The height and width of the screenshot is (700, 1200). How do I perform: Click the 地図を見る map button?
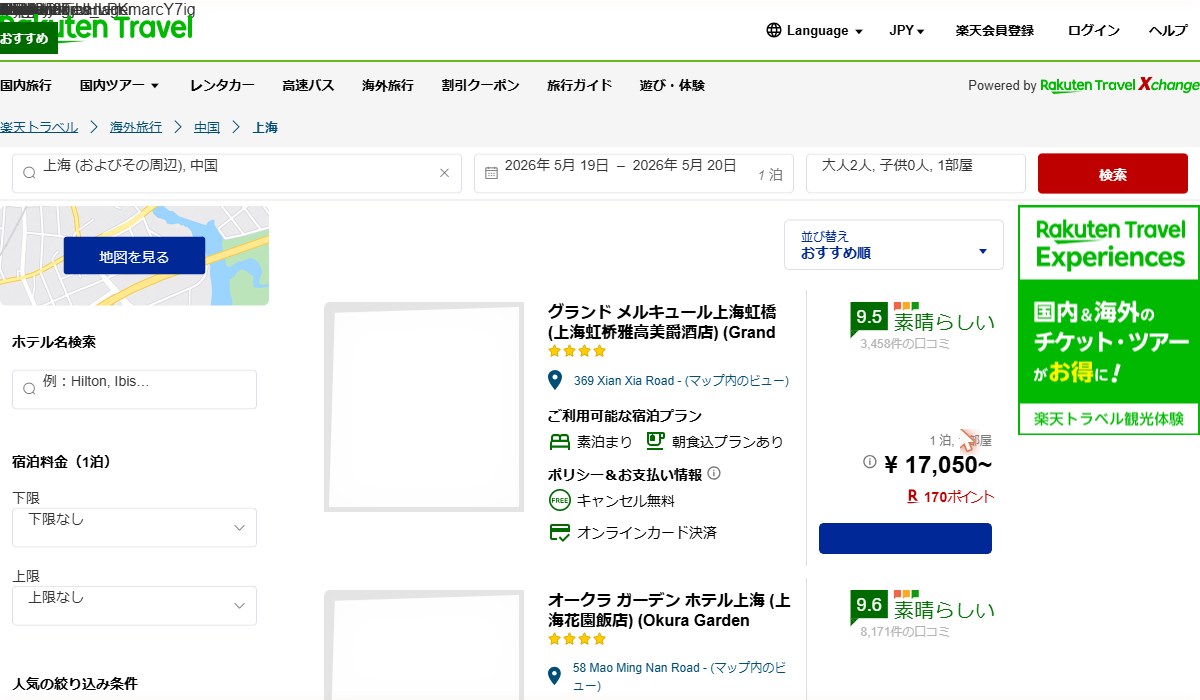pyautogui.click(x=134, y=256)
